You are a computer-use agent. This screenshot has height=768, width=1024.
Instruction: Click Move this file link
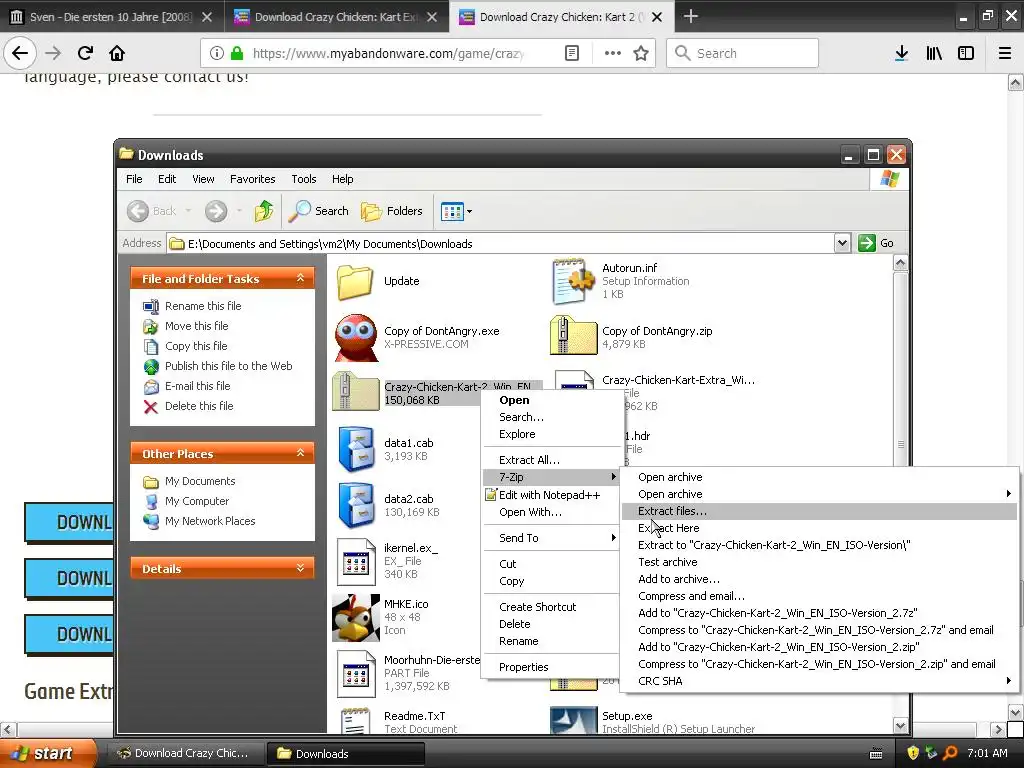(197, 326)
